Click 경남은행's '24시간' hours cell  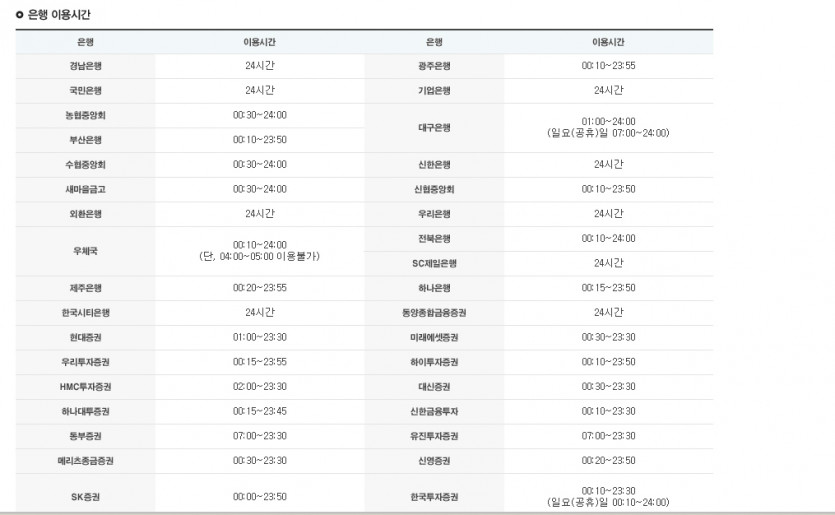[259, 66]
